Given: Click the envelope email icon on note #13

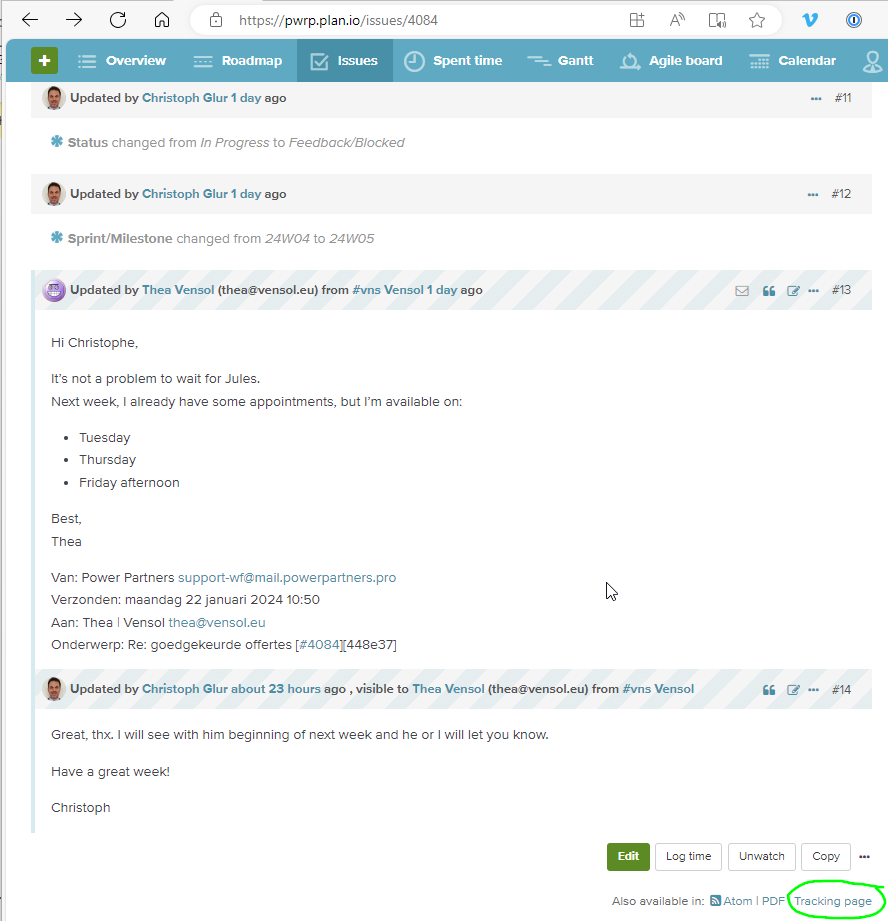Looking at the screenshot, I should (742, 291).
